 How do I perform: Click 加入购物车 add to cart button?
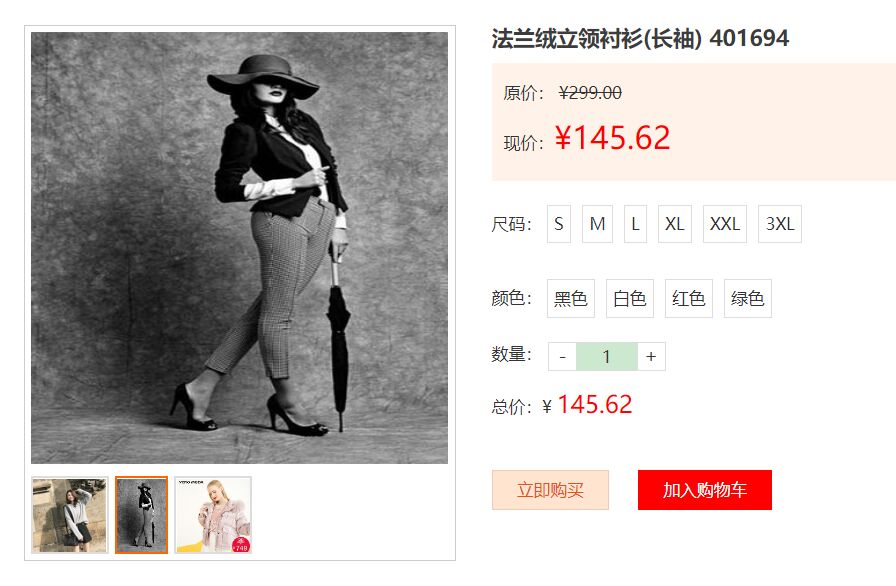pyautogui.click(x=705, y=490)
